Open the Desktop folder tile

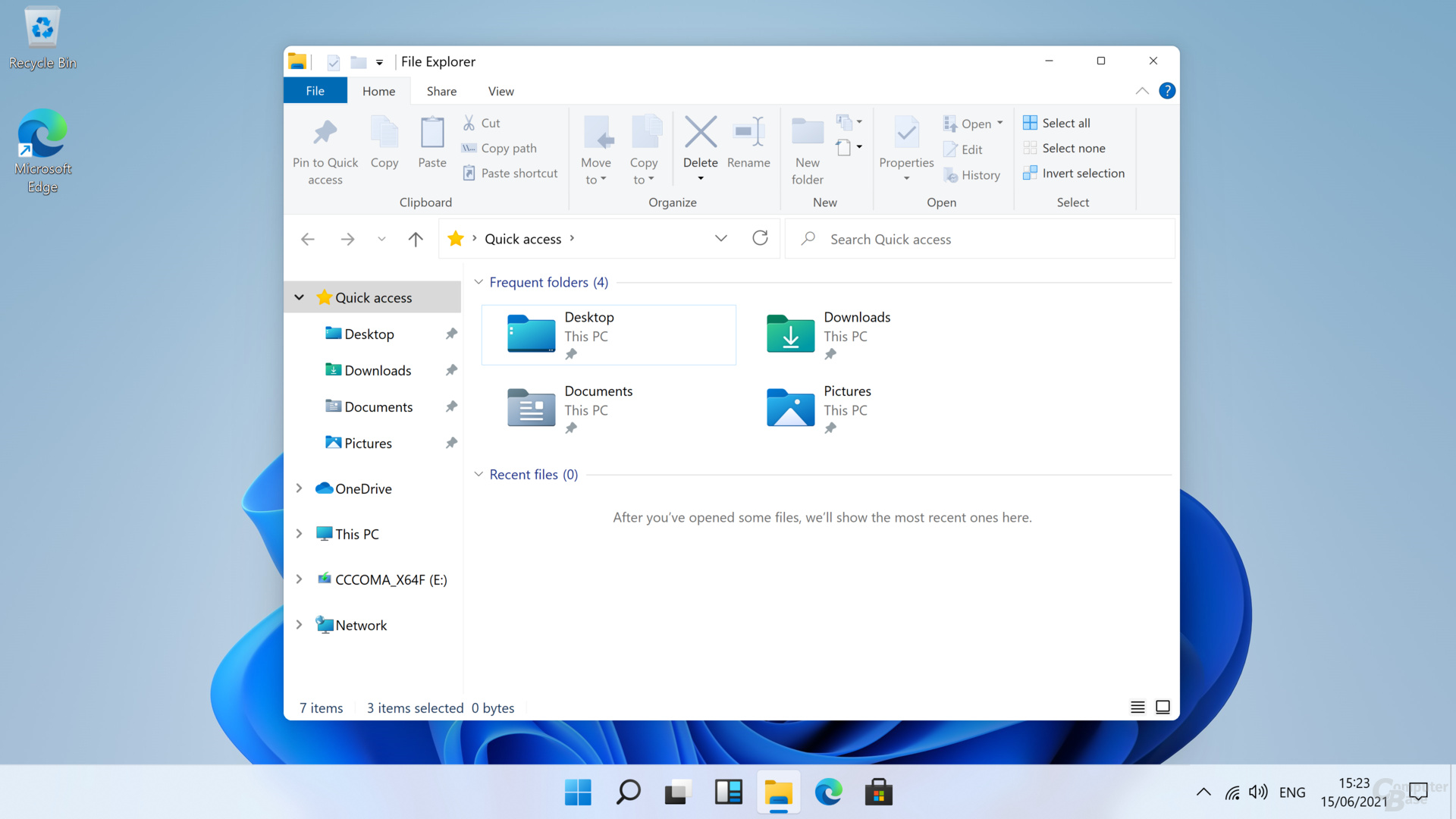(x=608, y=334)
